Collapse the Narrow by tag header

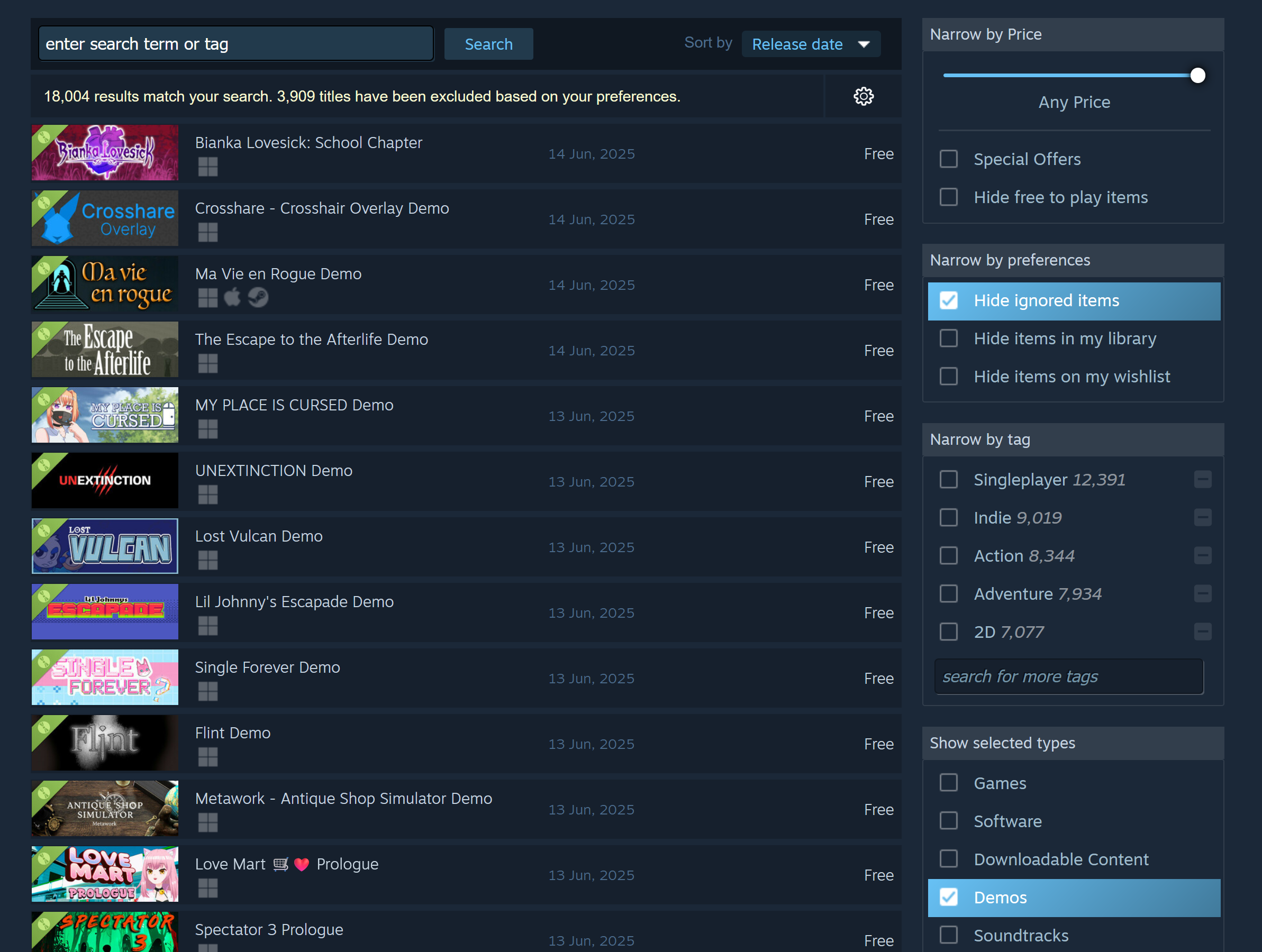click(x=1073, y=440)
